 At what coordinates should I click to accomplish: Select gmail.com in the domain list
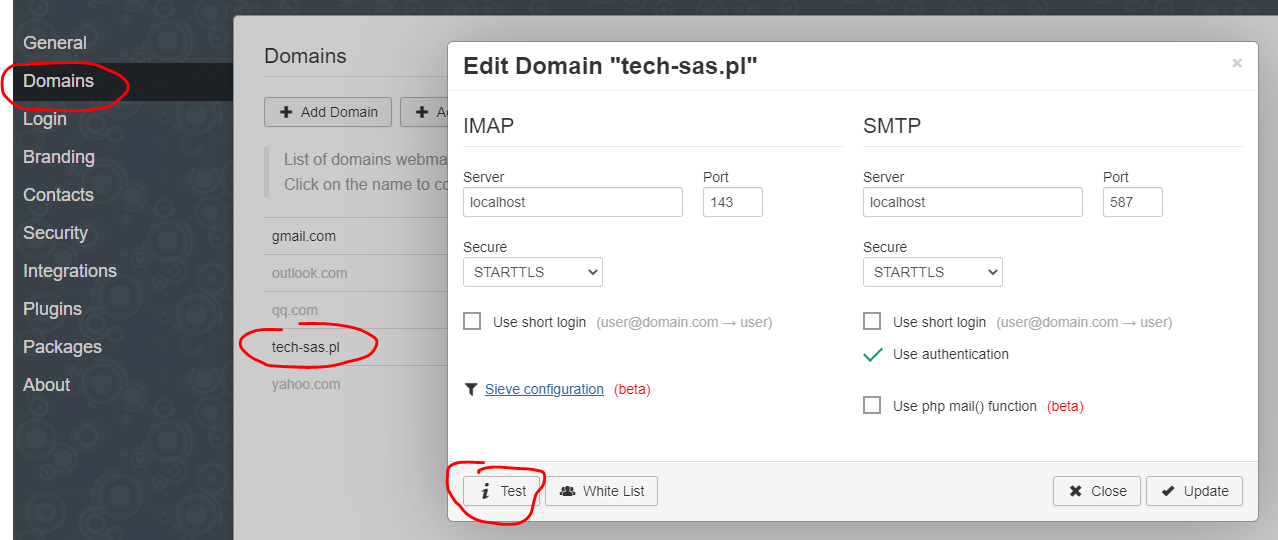tap(304, 236)
